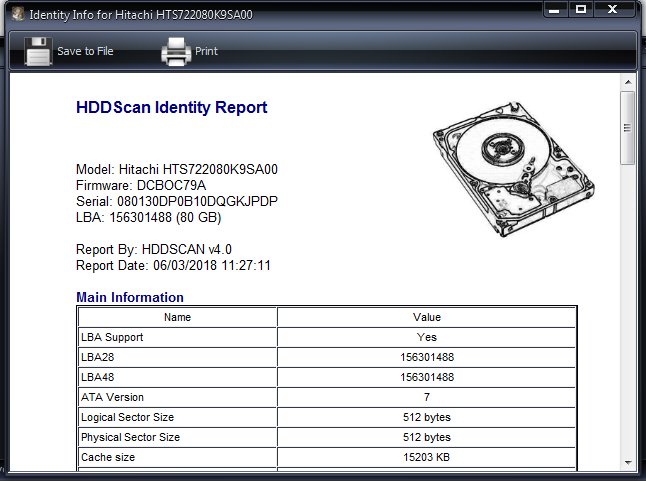The image size is (646, 481).
Task: Click the Print printer icon
Action: coord(176,51)
